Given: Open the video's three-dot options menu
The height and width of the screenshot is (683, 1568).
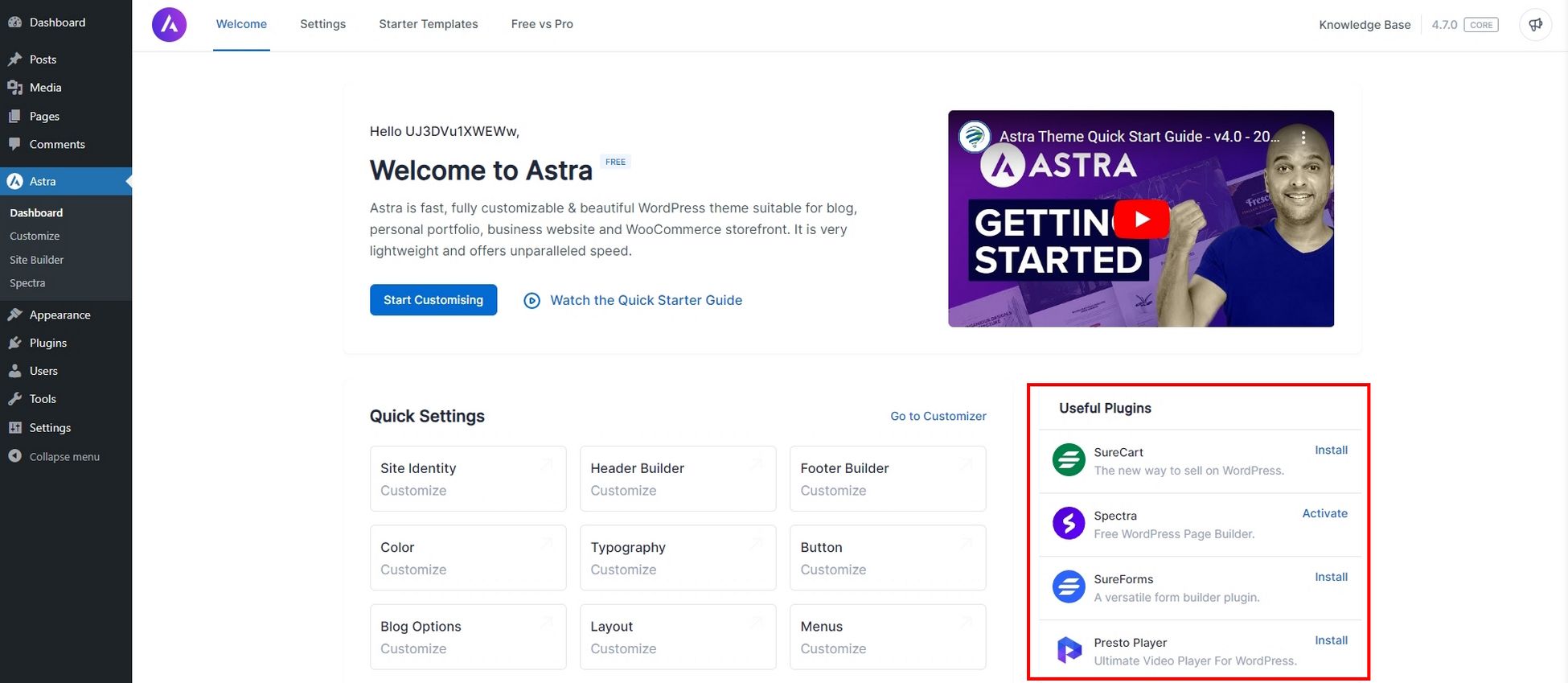Looking at the screenshot, I should (x=1303, y=137).
